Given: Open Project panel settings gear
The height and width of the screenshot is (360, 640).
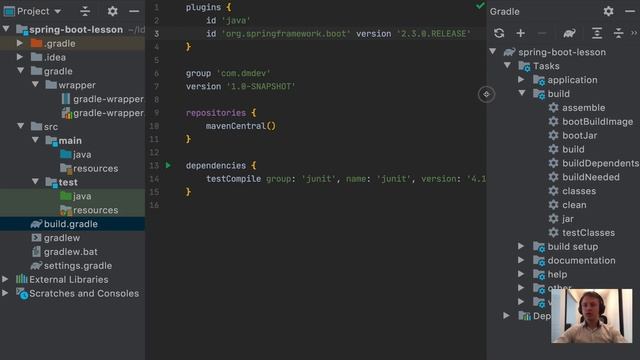Looking at the screenshot, I should [x=112, y=11].
